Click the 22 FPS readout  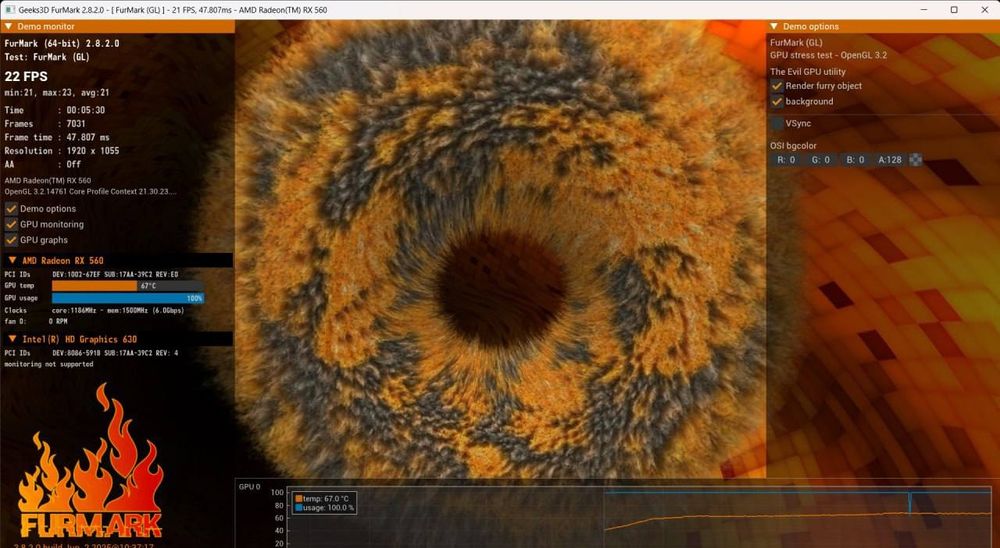tap(26, 77)
